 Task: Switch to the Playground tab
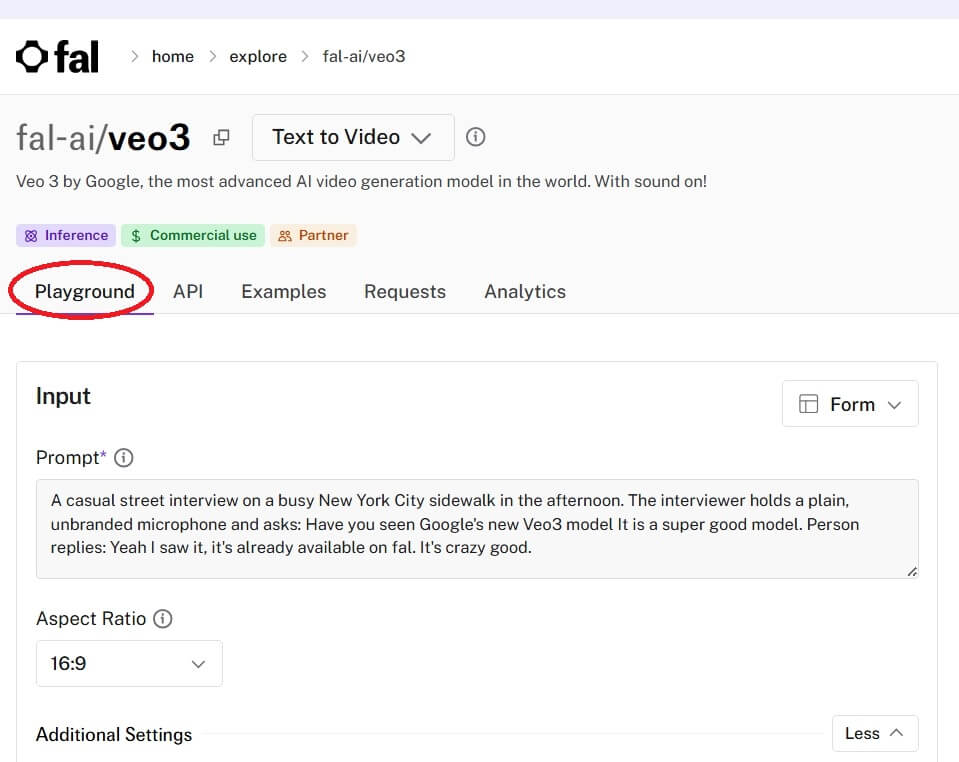(x=84, y=292)
